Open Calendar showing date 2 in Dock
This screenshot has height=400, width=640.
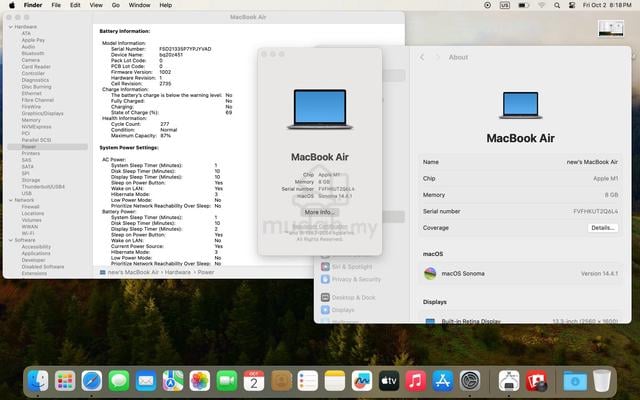coord(254,381)
